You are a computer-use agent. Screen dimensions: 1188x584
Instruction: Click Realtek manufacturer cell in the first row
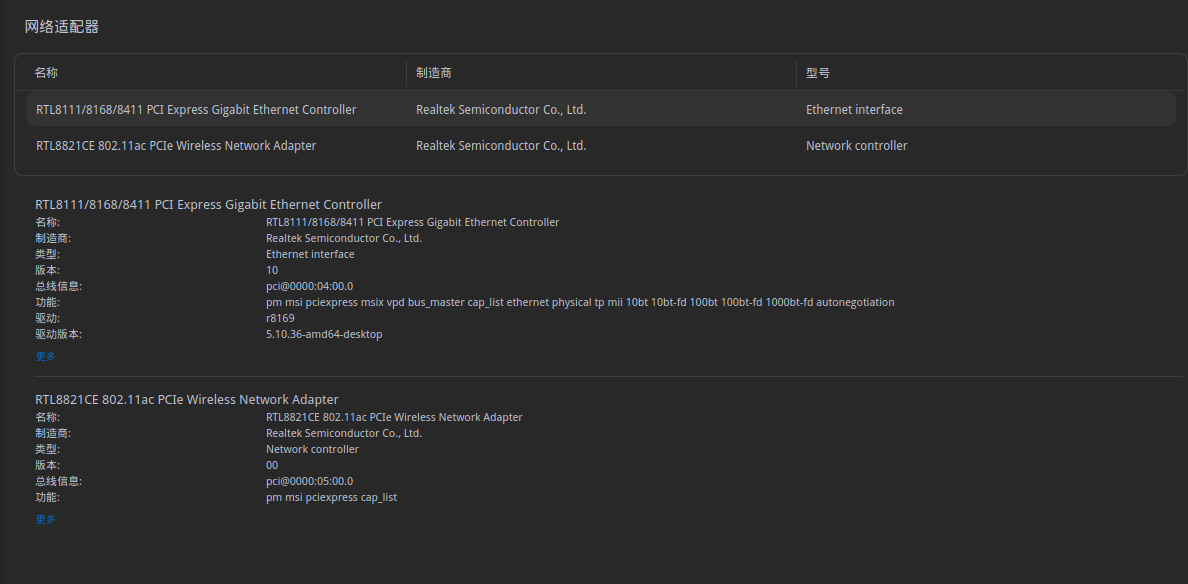pos(500,110)
